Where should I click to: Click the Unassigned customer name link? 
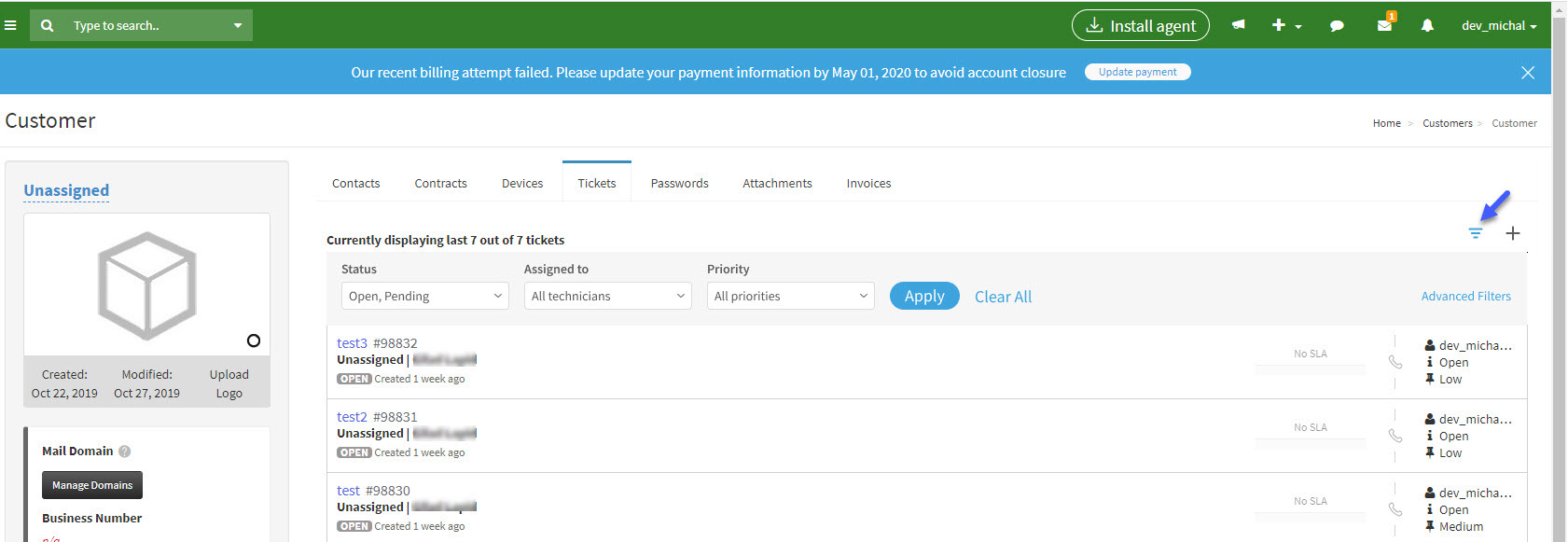pos(66,190)
